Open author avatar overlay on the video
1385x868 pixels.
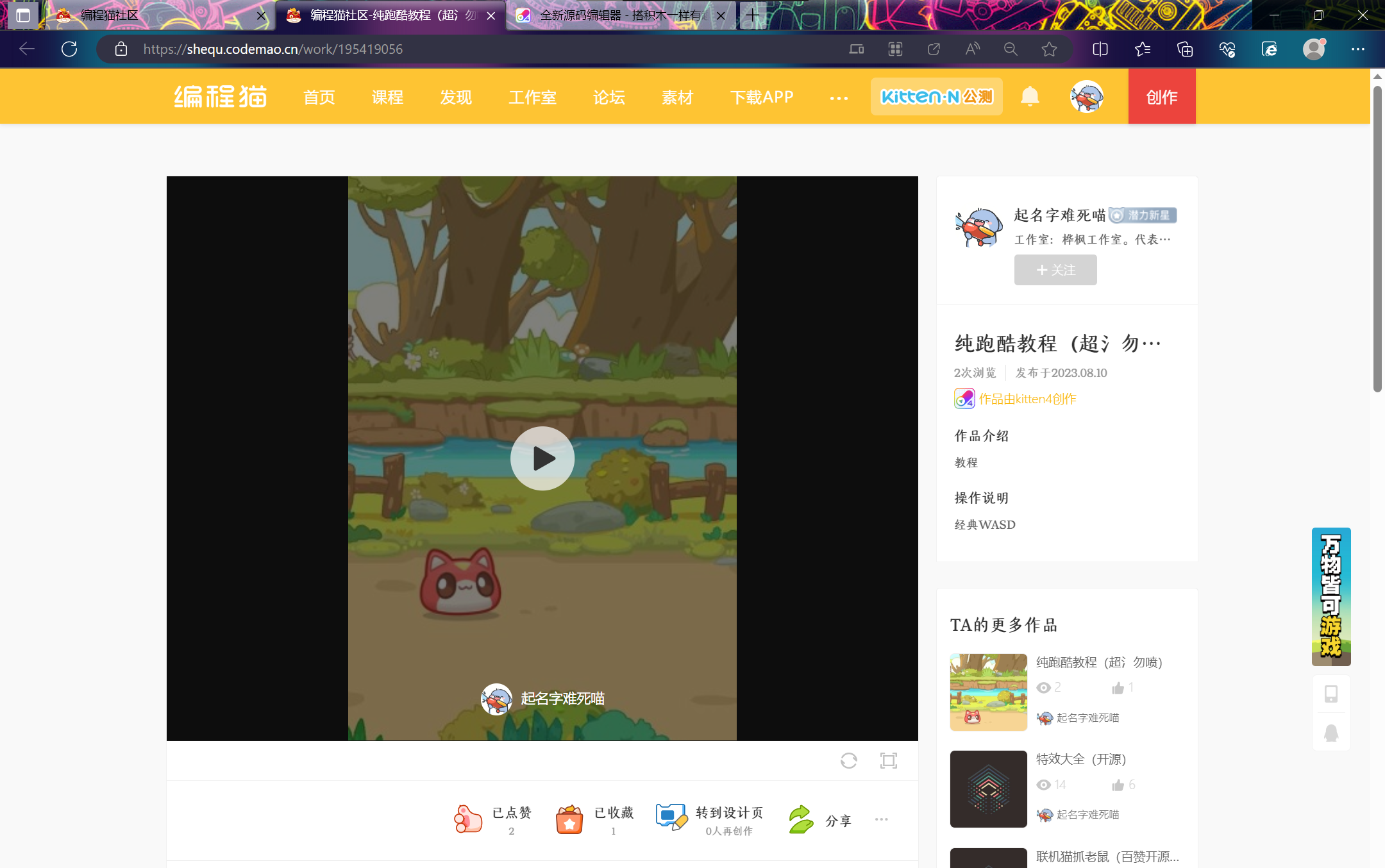pos(497,699)
